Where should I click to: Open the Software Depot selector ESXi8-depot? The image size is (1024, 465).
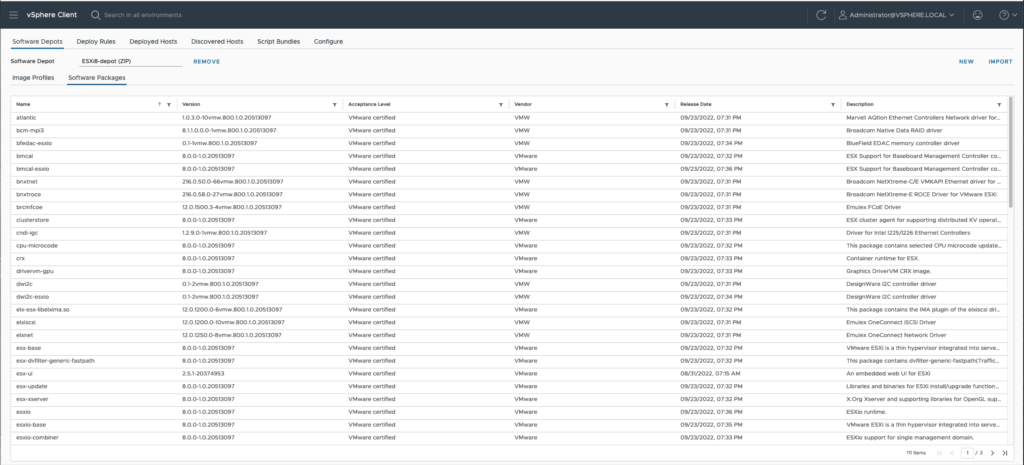coord(130,61)
